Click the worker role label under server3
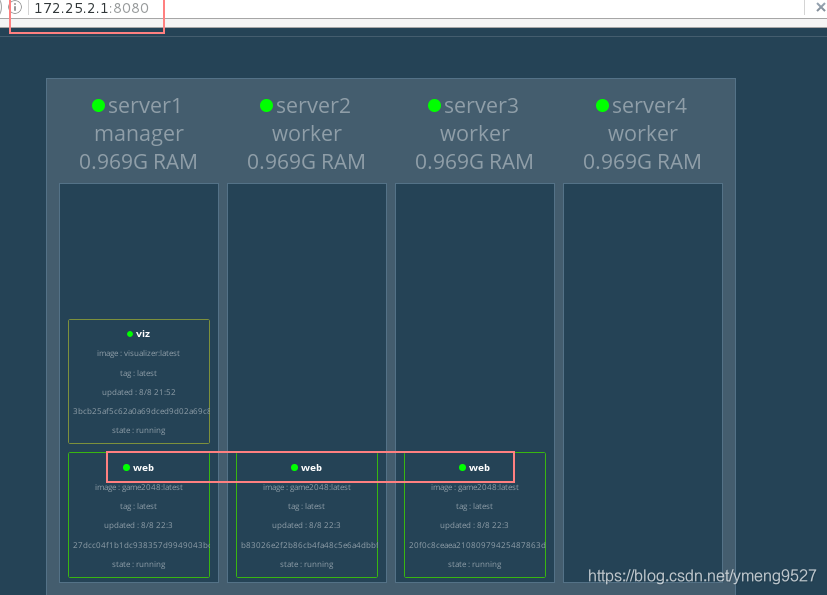 click(x=475, y=134)
